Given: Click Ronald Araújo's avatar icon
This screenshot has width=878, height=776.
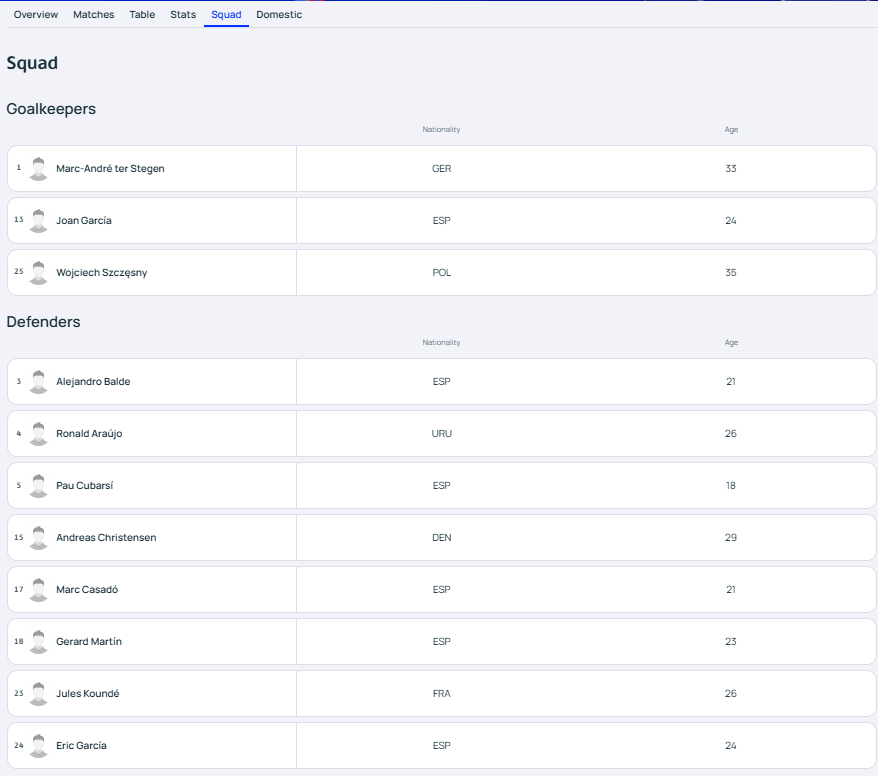Looking at the screenshot, I should [39, 434].
